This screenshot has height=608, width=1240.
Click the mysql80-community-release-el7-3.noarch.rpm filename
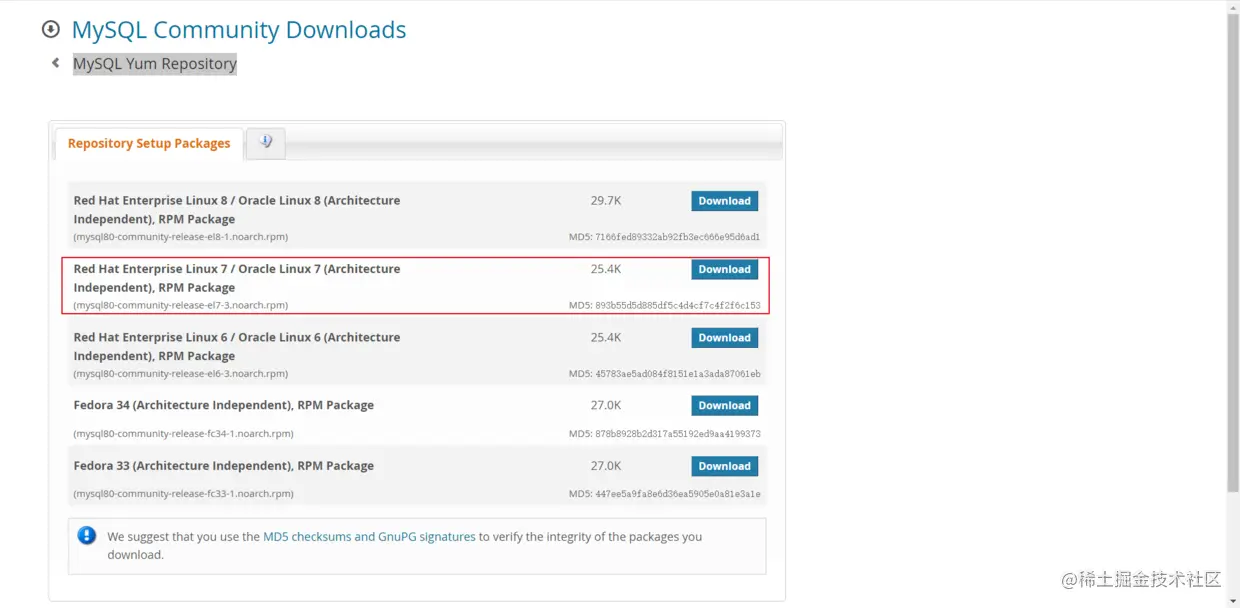pyautogui.click(x=181, y=305)
